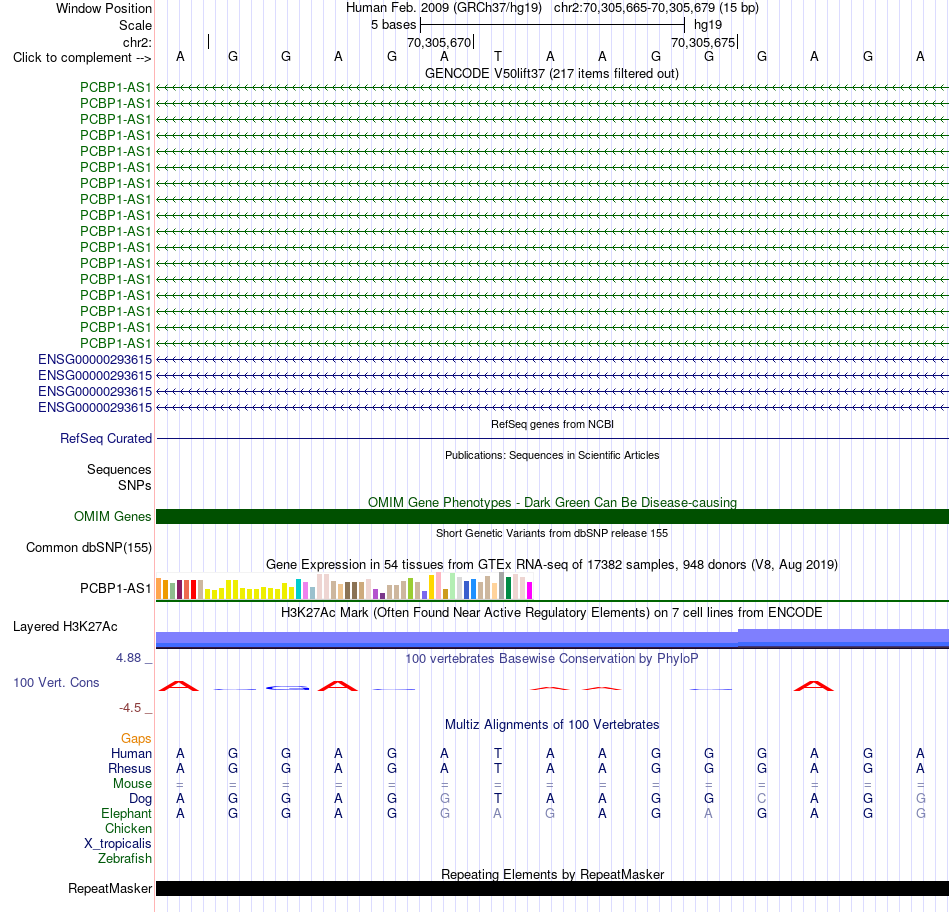Select the SNPs subtrack label

[135, 485]
